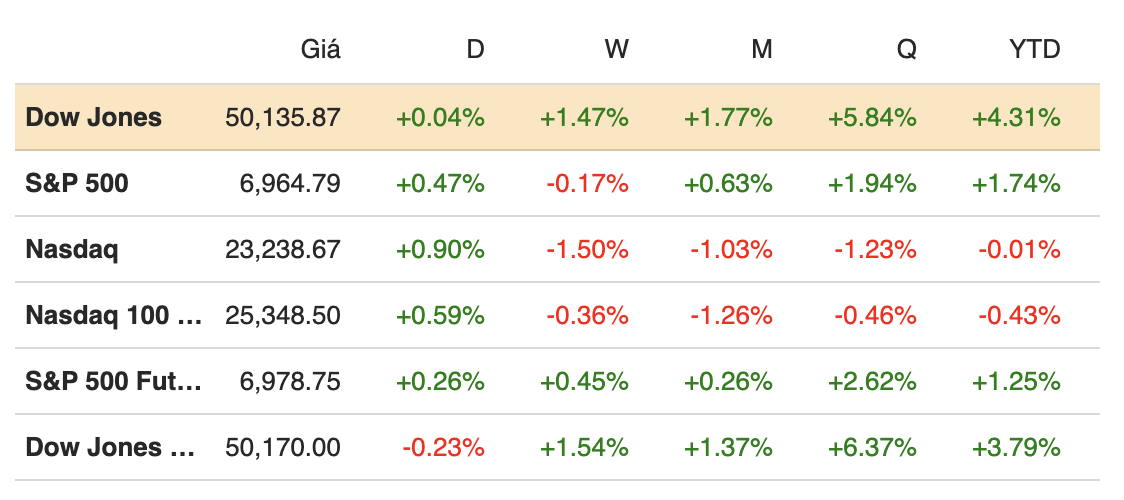Open the Dow Jones index link
Screen dimensions: 1124x500
(x=93, y=118)
